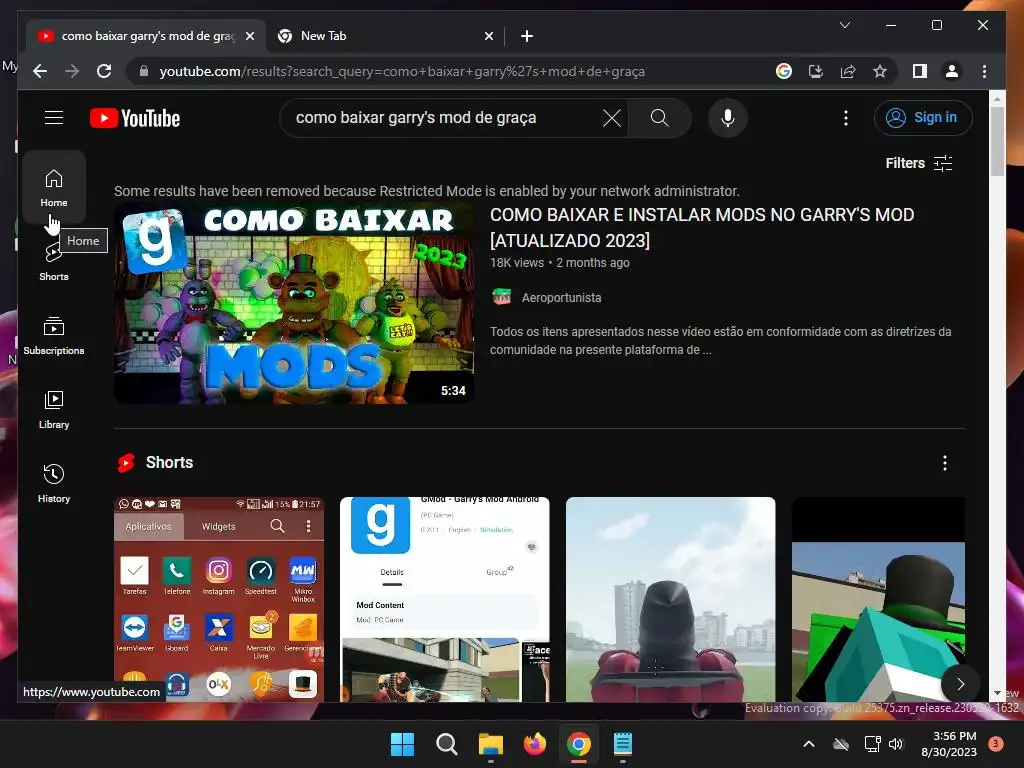The image size is (1024, 768).
Task: Close the New Tab tab
Action: (x=488, y=36)
